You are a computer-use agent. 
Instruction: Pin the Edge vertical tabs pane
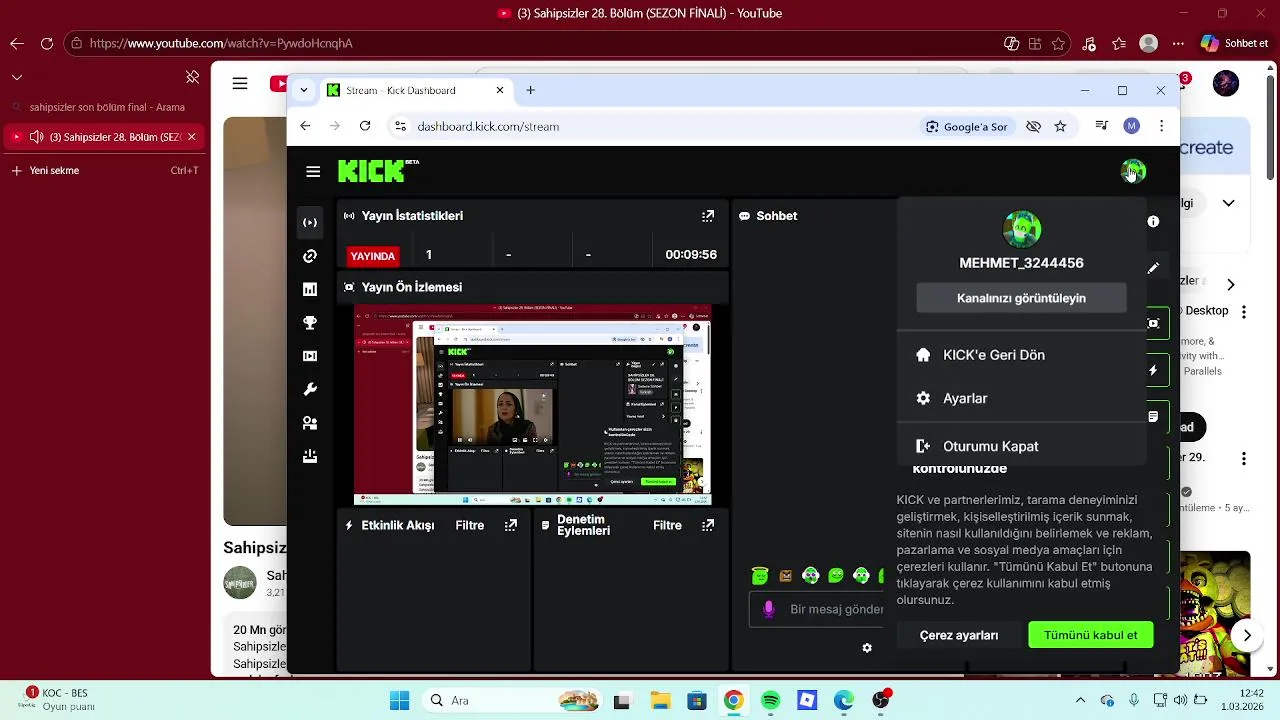192,77
